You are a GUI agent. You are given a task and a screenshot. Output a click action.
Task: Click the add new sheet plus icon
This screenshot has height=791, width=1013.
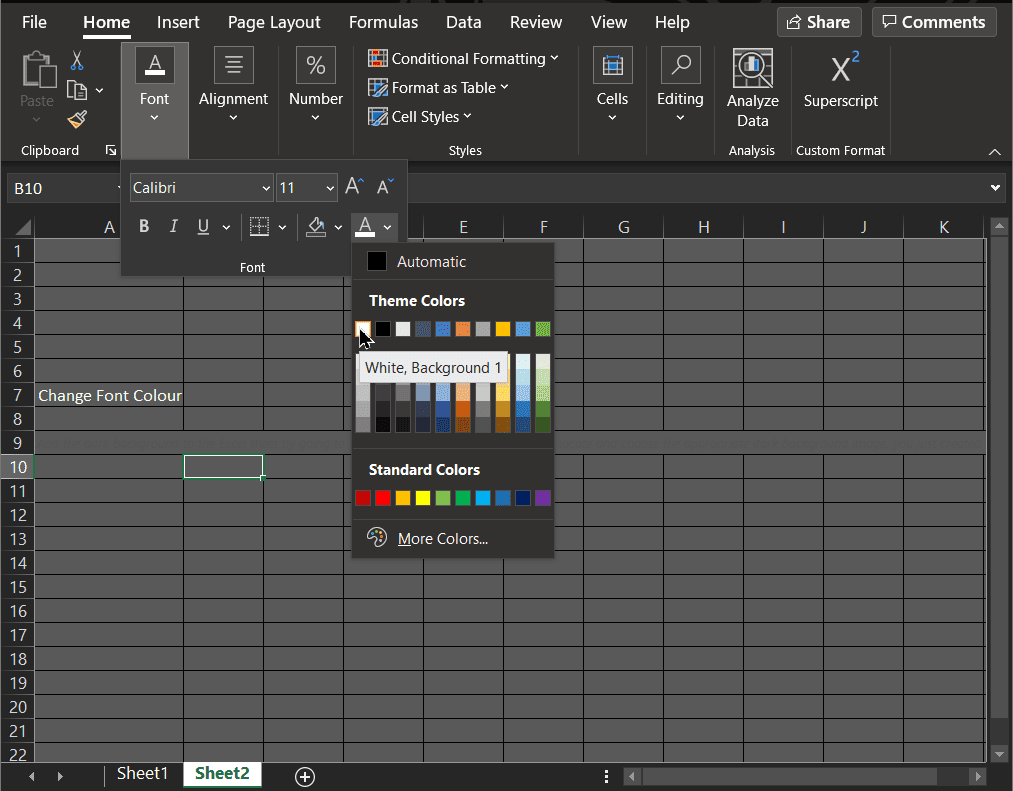(305, 776)
